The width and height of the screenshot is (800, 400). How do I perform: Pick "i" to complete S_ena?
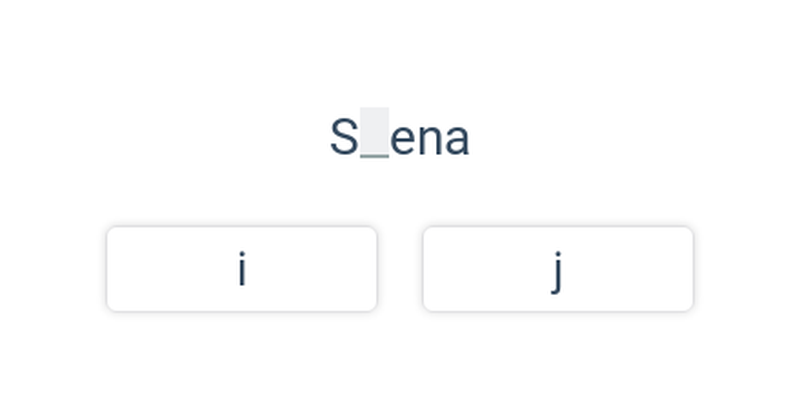pos(242,269)
